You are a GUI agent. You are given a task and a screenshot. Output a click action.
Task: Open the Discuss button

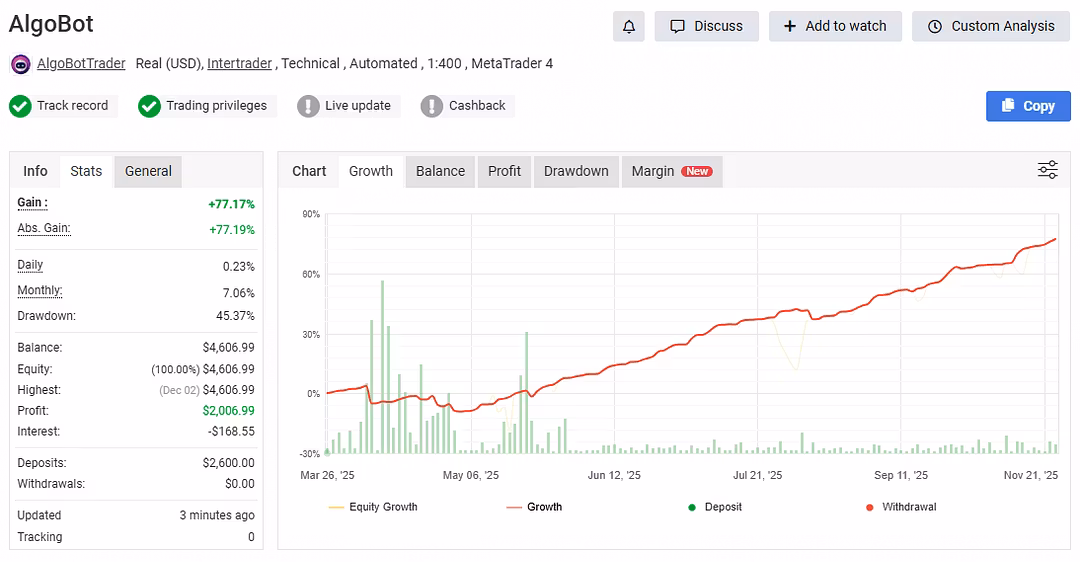coord(706,26)
